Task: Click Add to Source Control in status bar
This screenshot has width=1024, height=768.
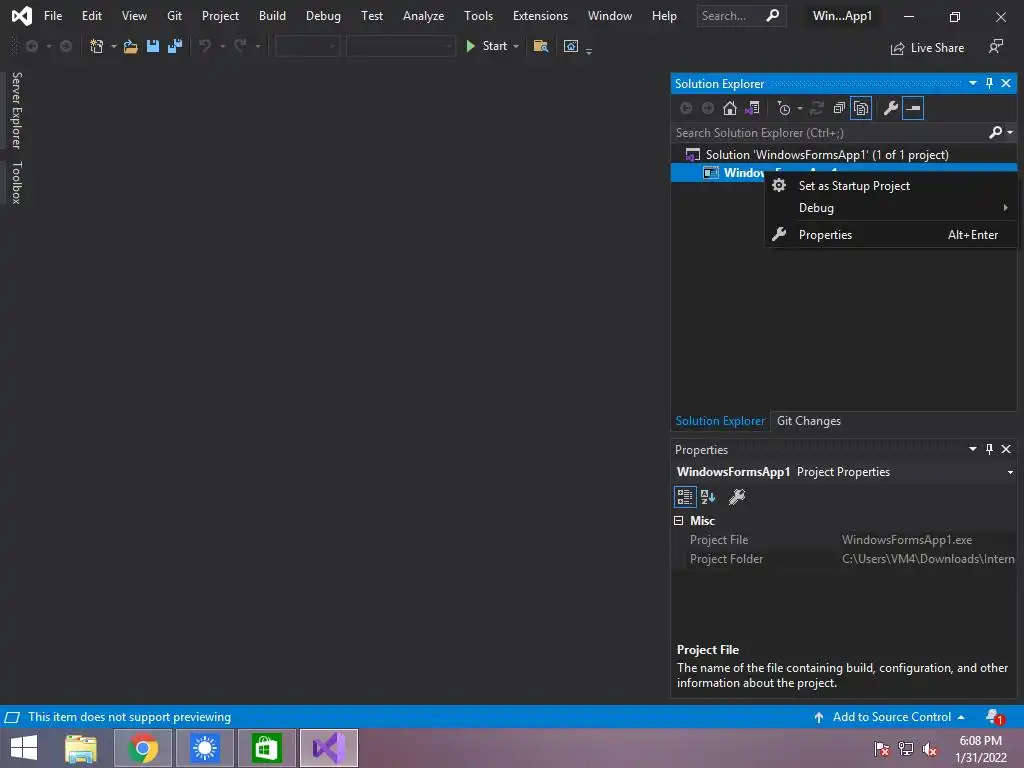Action: pos(891,717)
